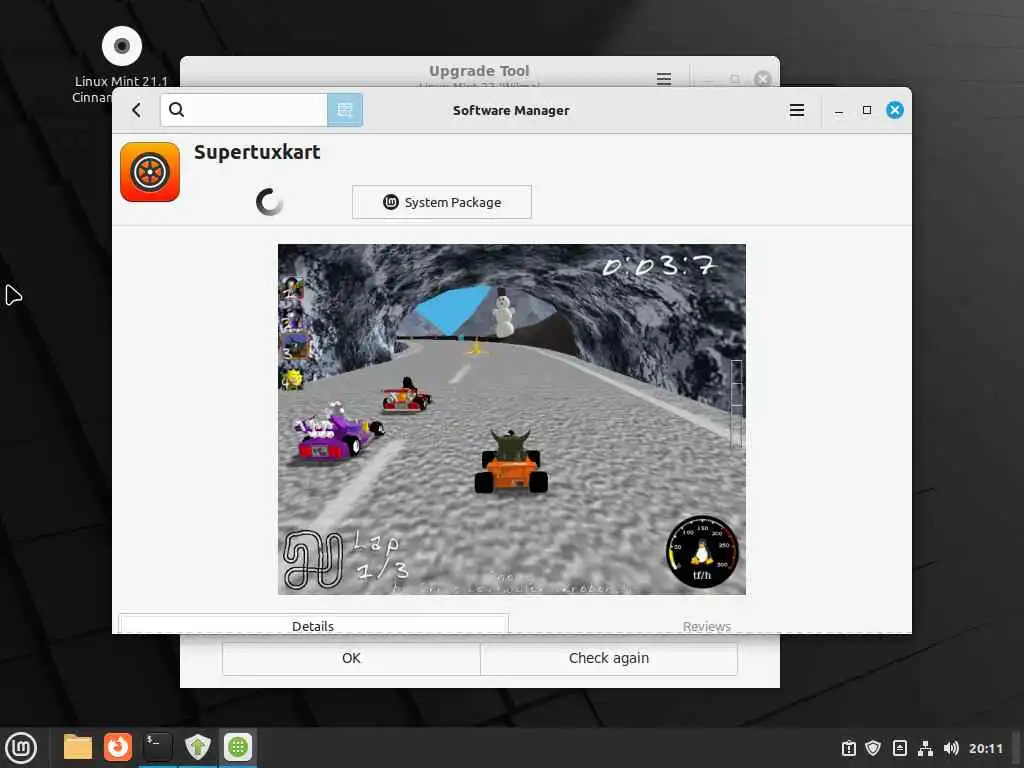Open the network connection tray icon

(x=925, y=748)
